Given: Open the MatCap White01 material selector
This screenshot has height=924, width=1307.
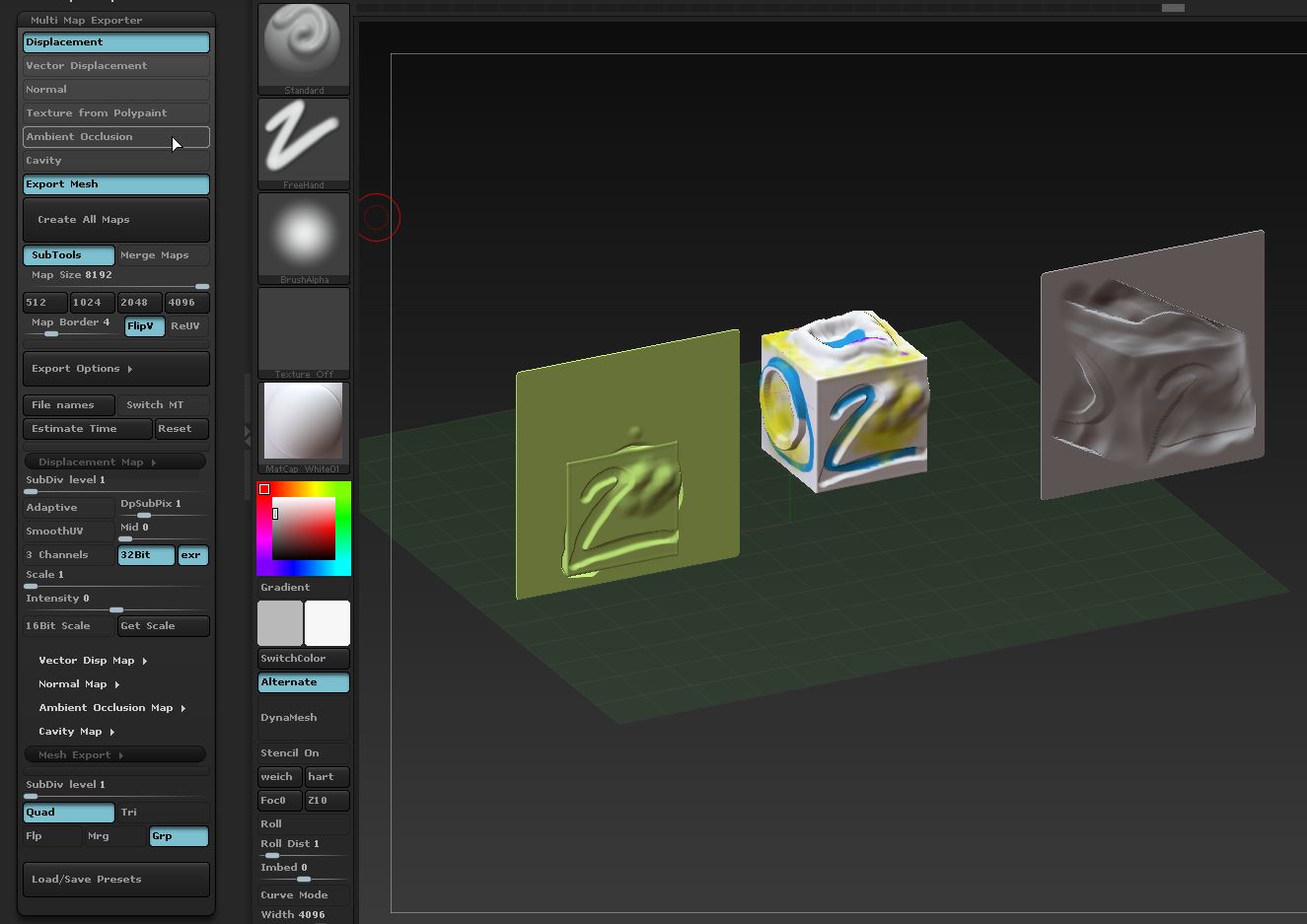Looking at the screenshot, I should tap(304, 427).
